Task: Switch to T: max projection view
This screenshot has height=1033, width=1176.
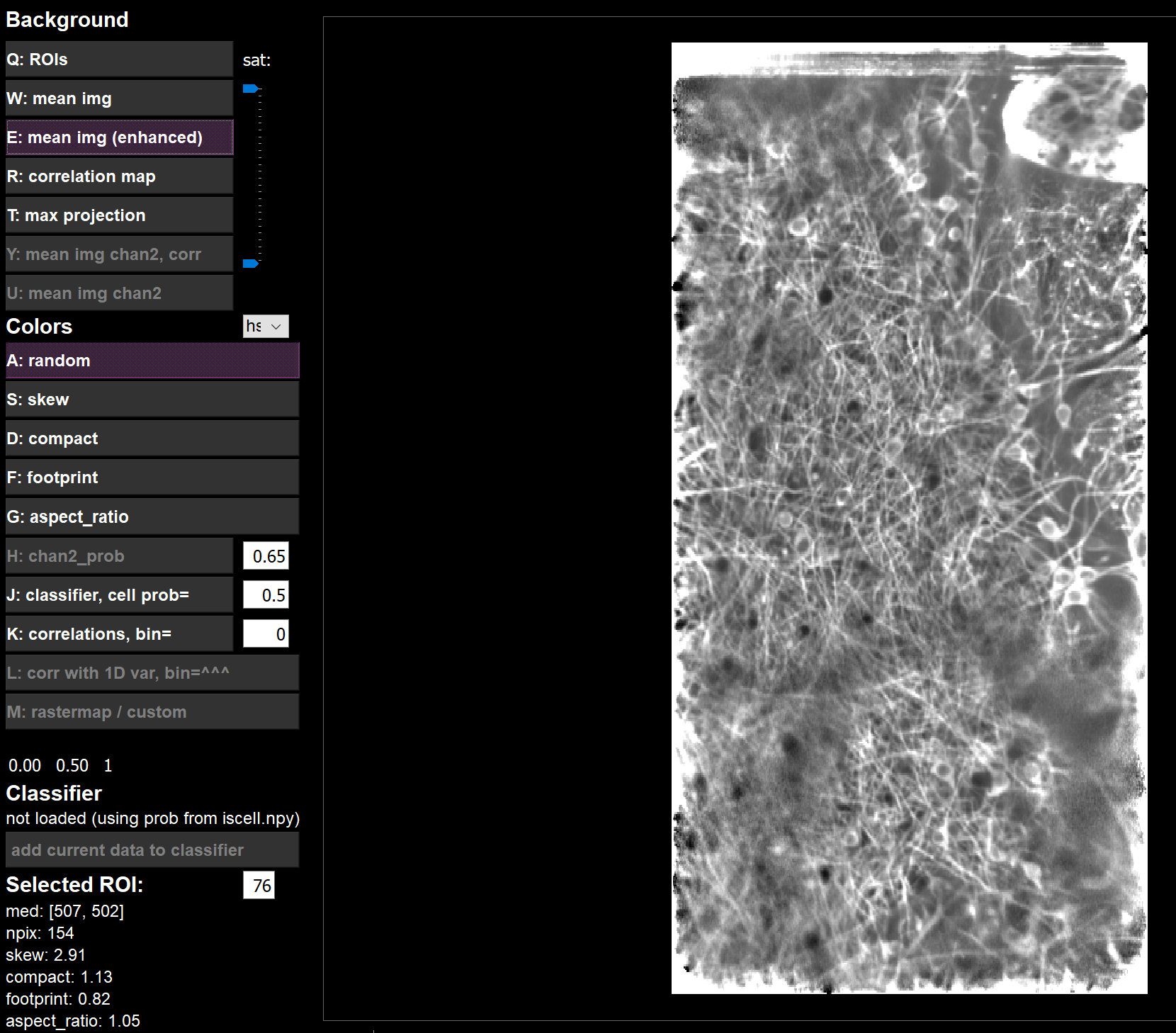Action: click(118, 215)
